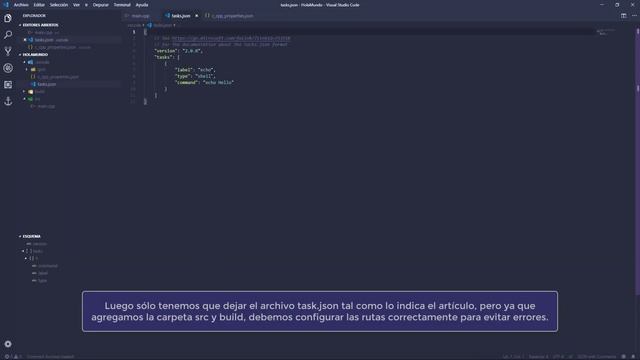640x360 pixels.
Task: Collapse the .vscode folder in explorer
Action: click(x=25, y=62)
